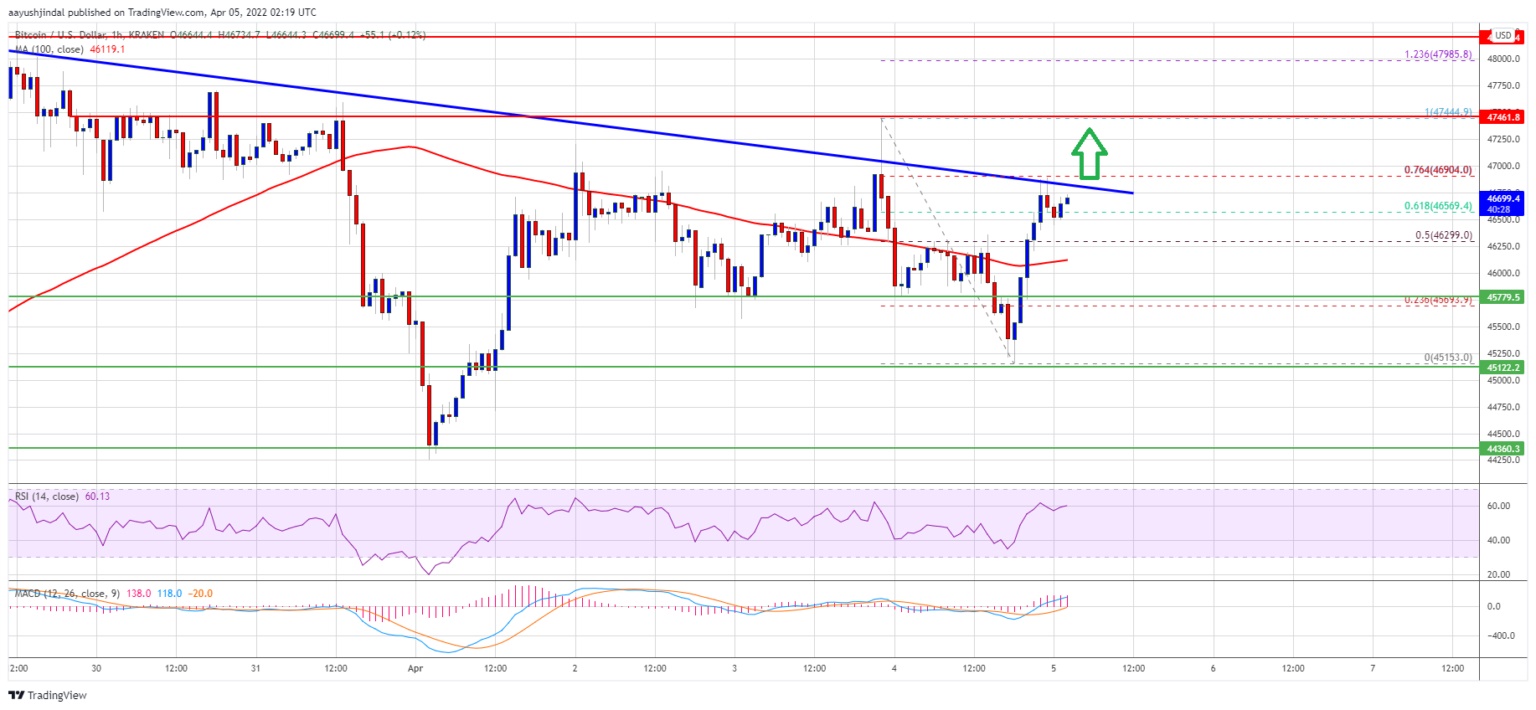This screenshot has height=710, width=1536.
Task: Click the 46000.0 tick on the price axis
Action: pyautogui.click(x=1503, y=274)
